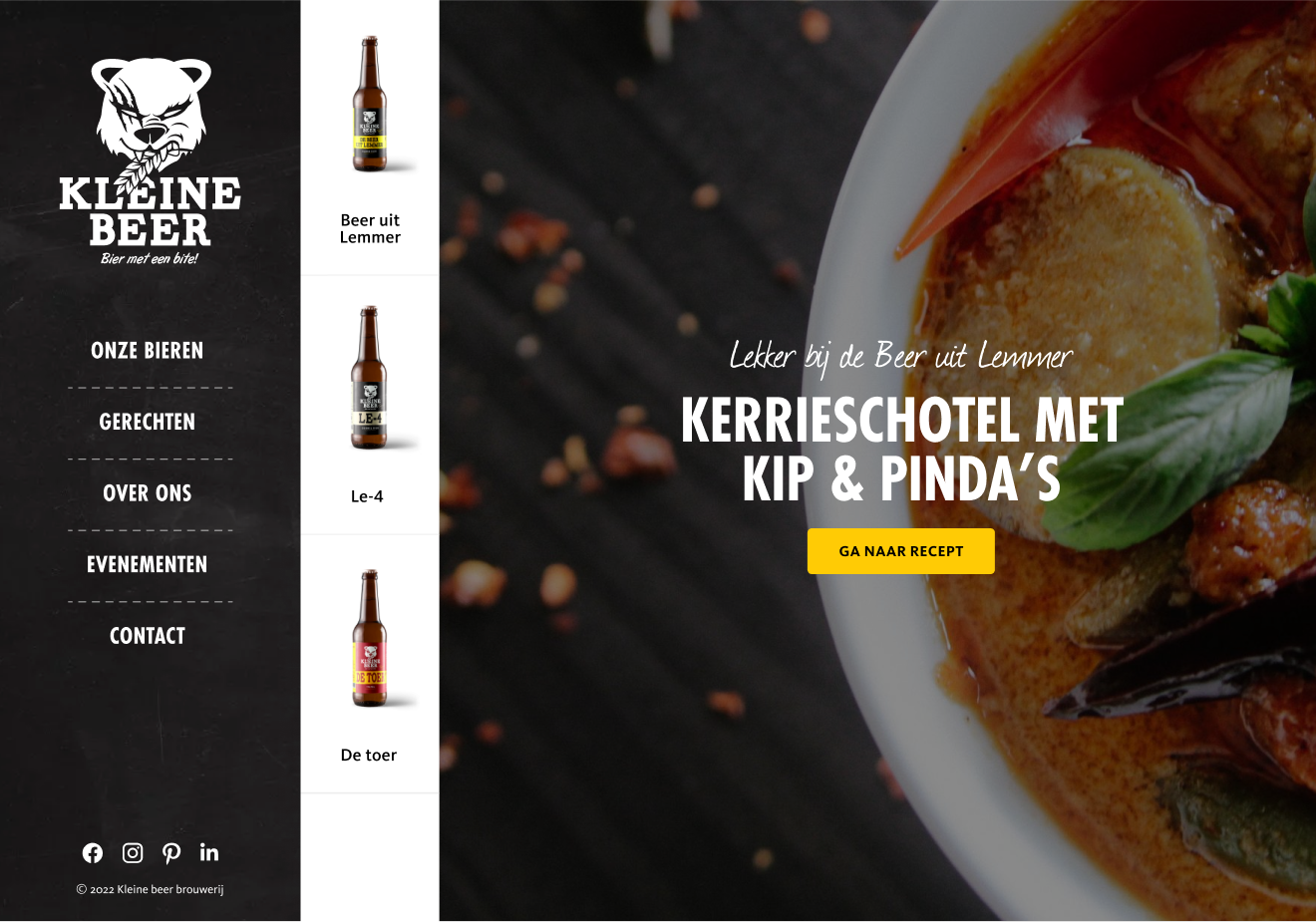The height and width of the screenshot is (922, 1316).
Task: Select the Le-4 bottle image
Action: 369,377
